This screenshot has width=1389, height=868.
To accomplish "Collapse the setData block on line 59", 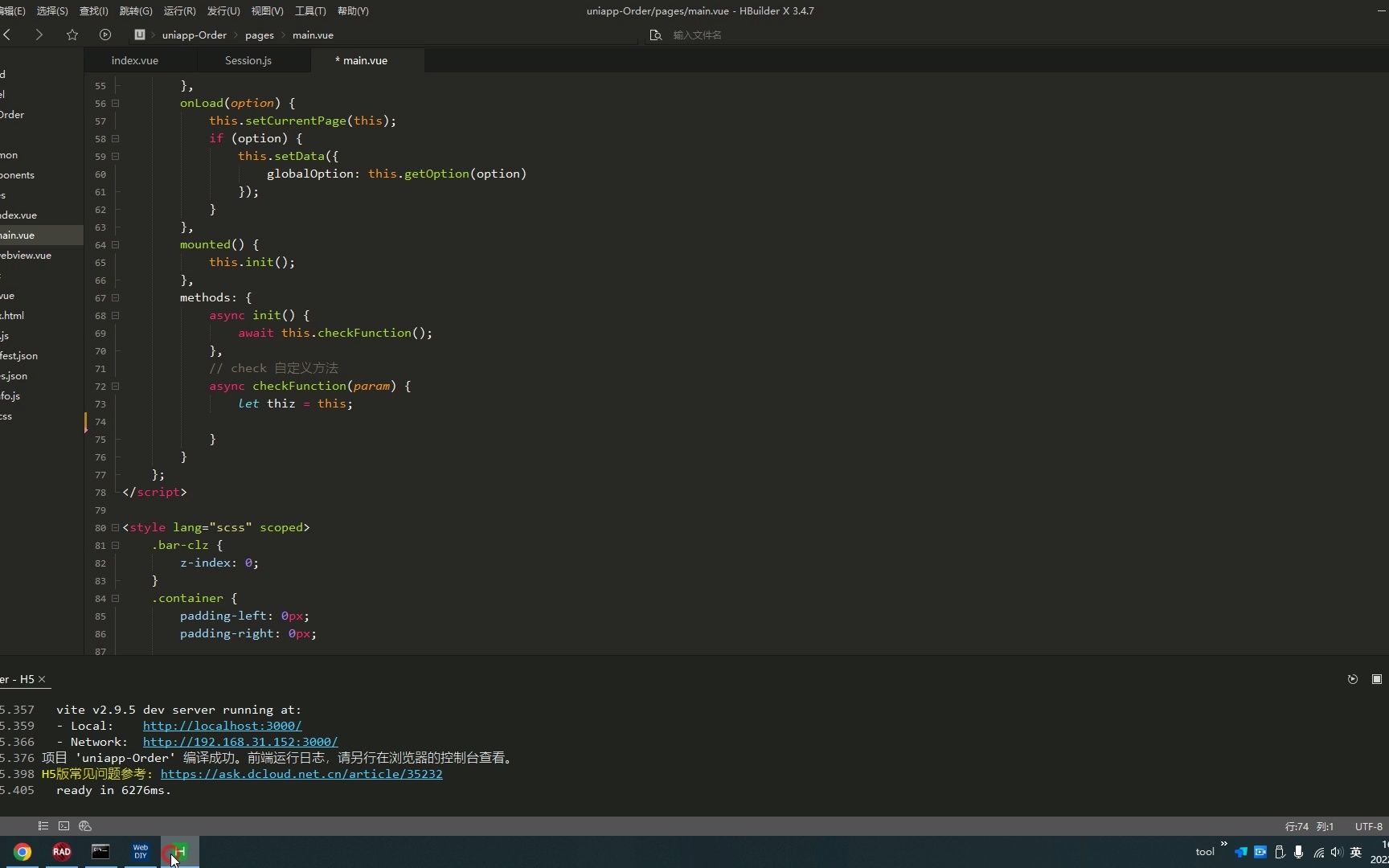I will [x=115, y=156].
